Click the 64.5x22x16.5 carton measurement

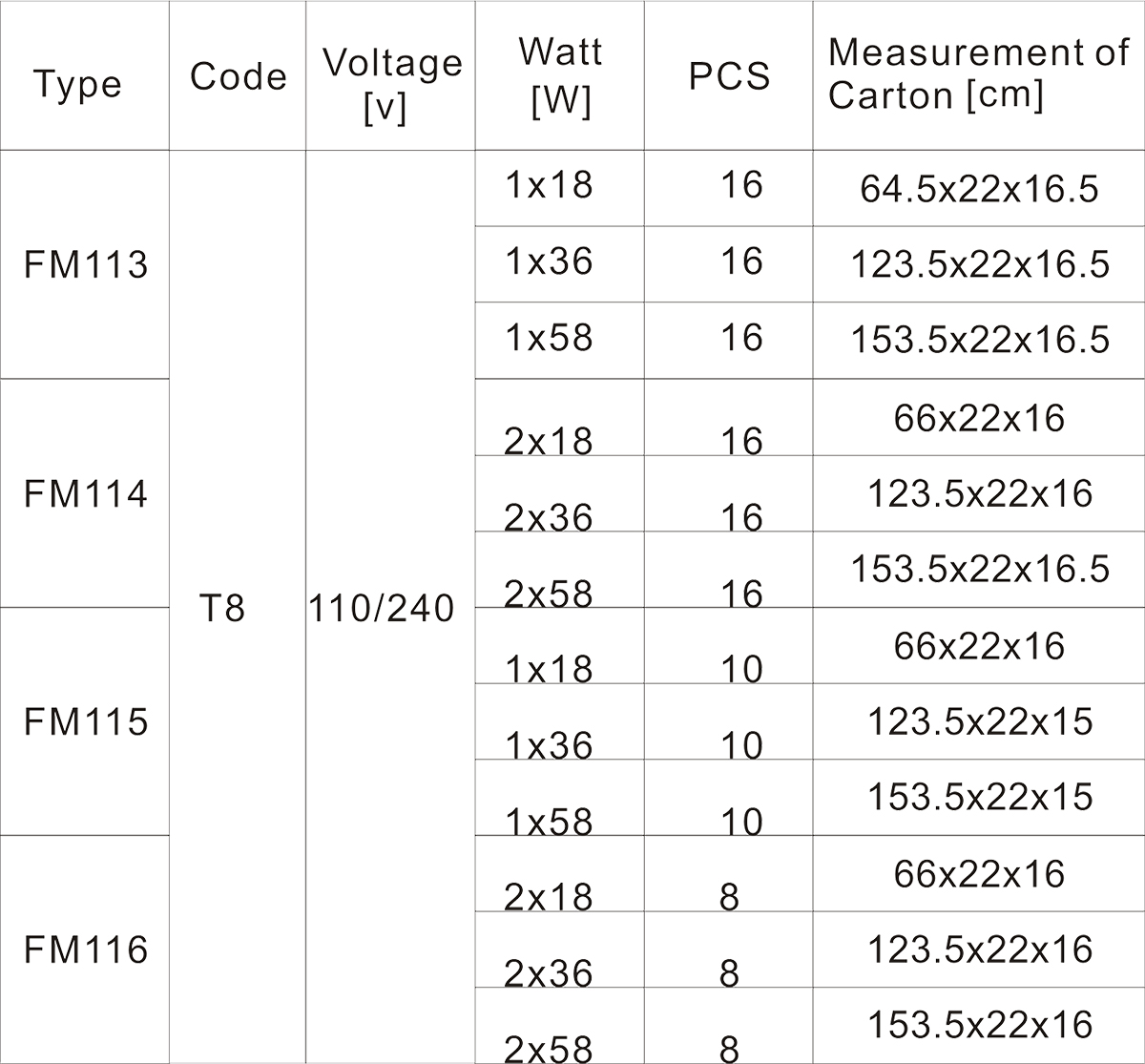[979, 189]
